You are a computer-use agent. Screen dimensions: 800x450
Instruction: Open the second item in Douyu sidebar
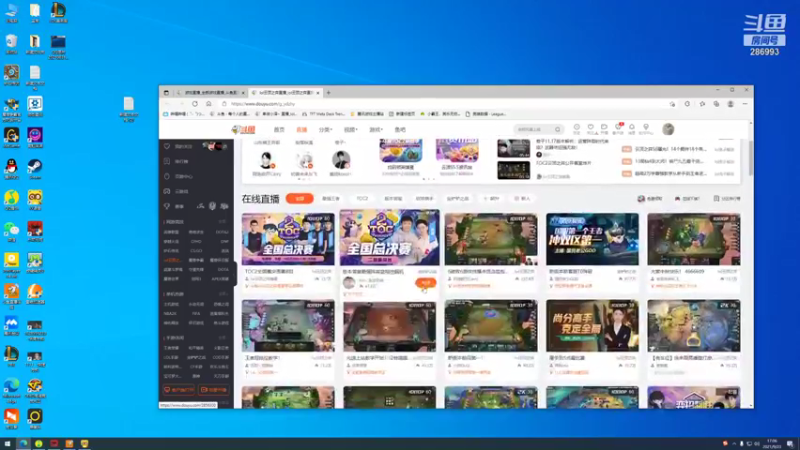tap(176, 161)
